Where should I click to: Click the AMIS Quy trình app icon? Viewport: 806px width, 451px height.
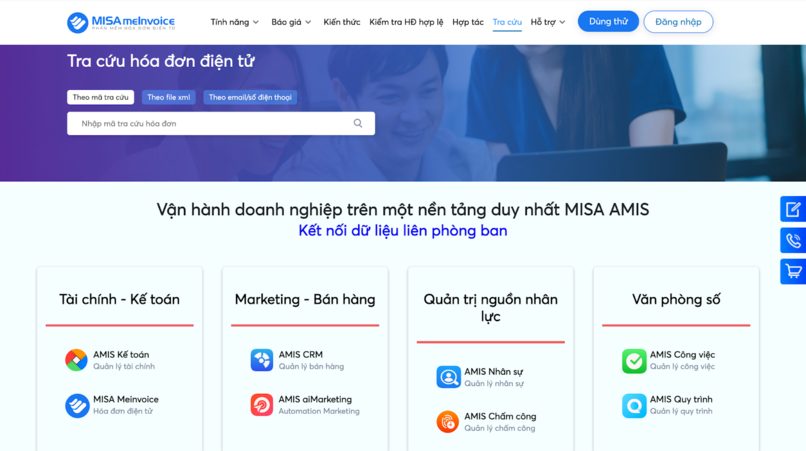click(634, 405)
